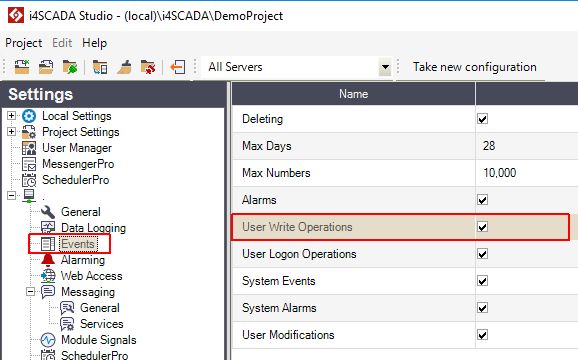578x360 pixels.
Task: Click the Project Settings label
Action: [81, 132]
